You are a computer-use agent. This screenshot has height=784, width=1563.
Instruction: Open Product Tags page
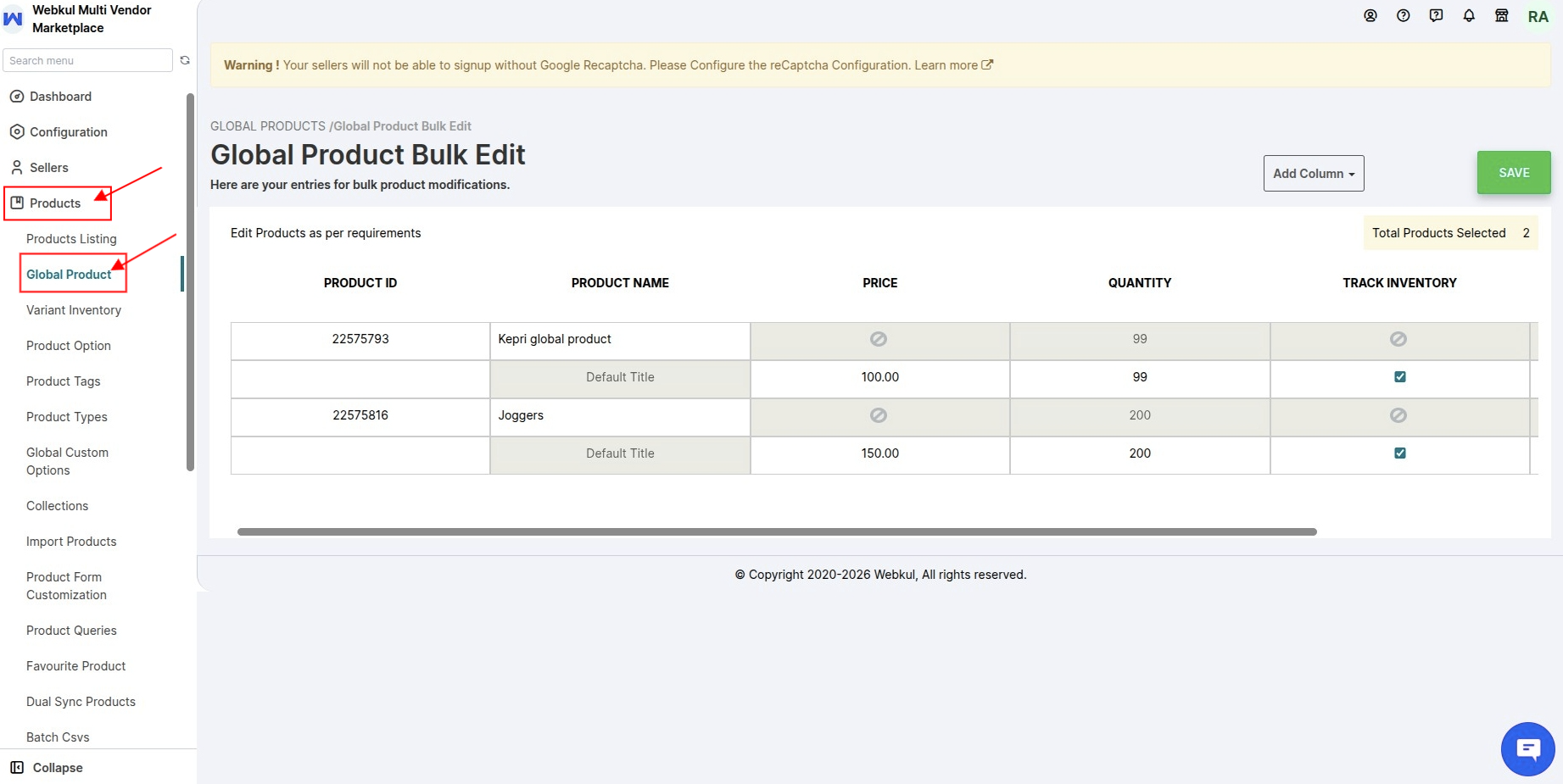[x=64, y=381]
